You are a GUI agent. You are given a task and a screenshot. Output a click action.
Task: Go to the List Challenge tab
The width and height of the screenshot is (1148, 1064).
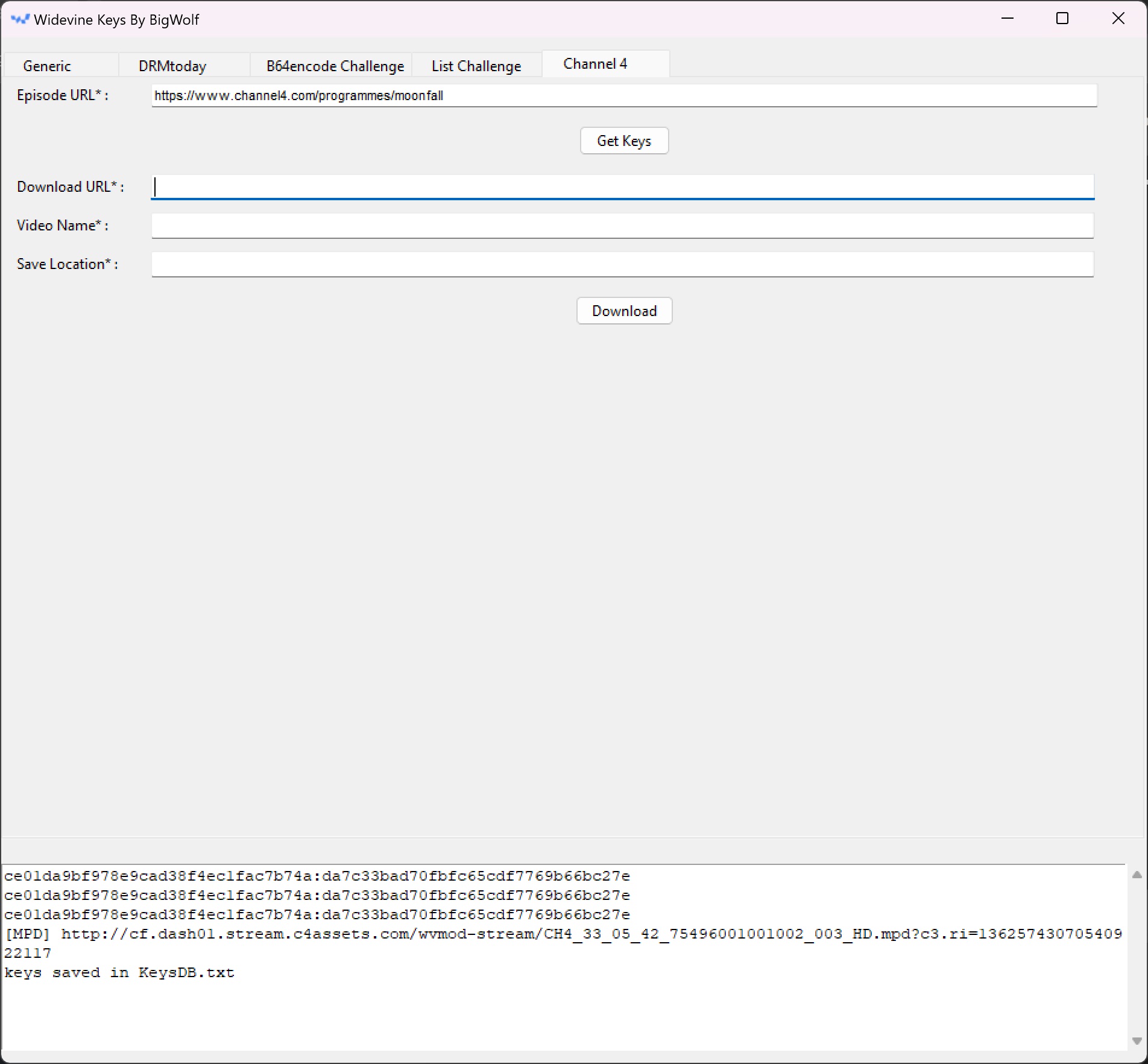click(476, 66)
